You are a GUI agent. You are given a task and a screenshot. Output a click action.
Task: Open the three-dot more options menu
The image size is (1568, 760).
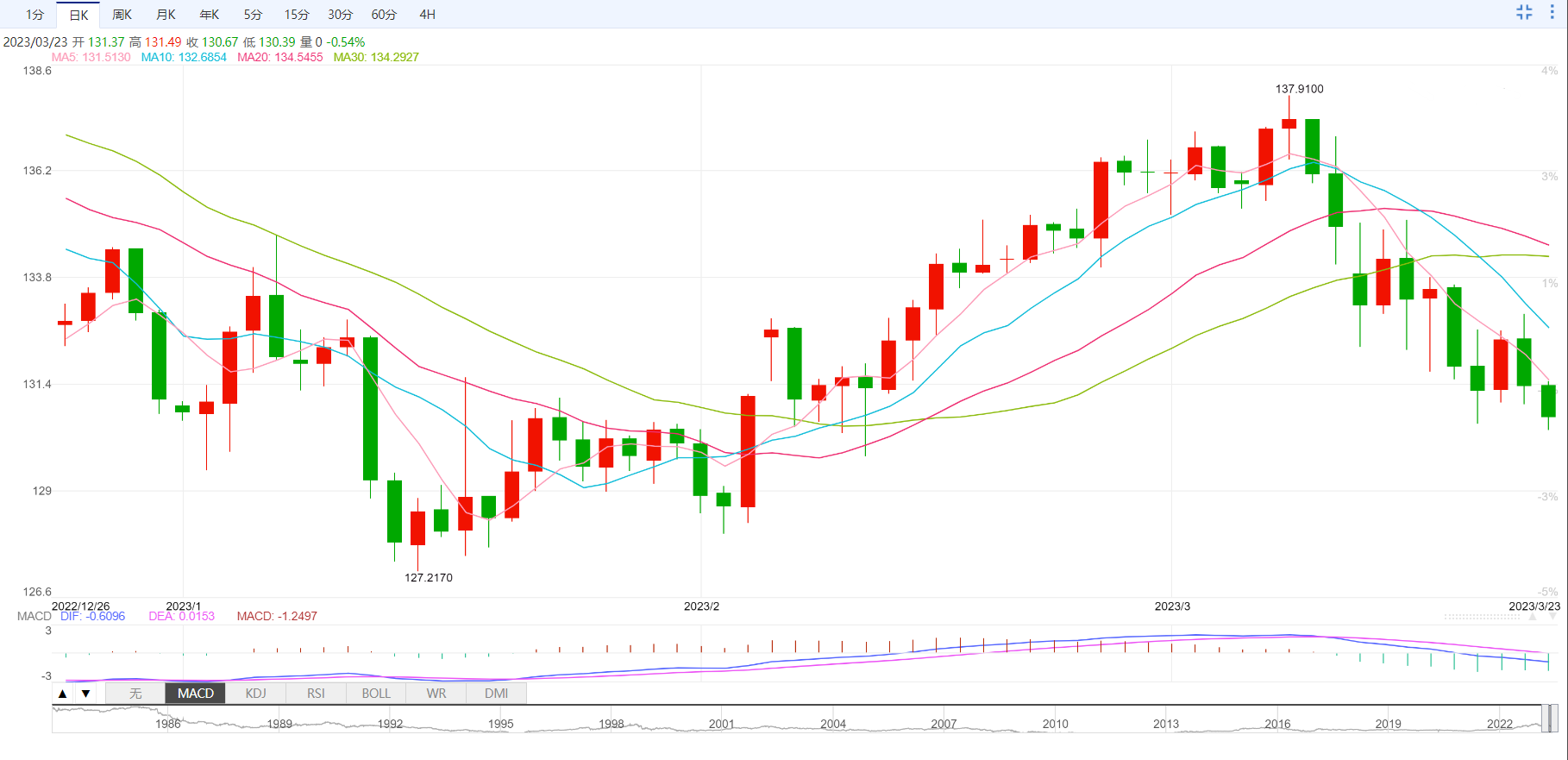[1552, 12]
